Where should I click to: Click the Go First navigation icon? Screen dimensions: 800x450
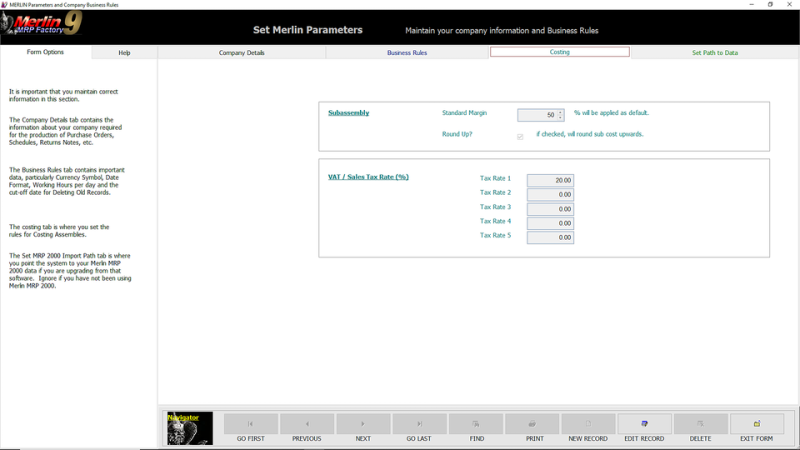tap(250, 424)
